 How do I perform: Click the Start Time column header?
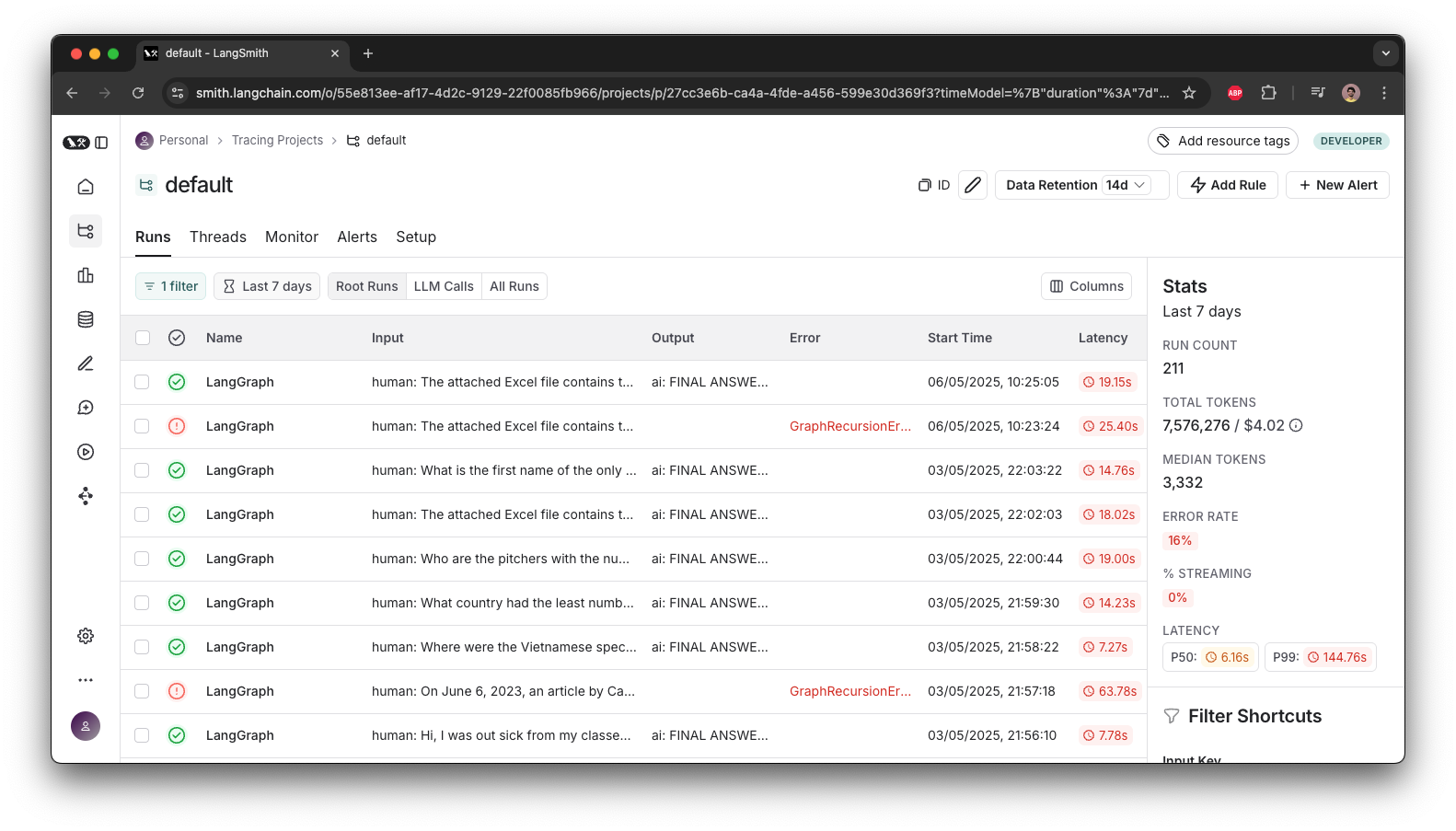pos(960,338)
